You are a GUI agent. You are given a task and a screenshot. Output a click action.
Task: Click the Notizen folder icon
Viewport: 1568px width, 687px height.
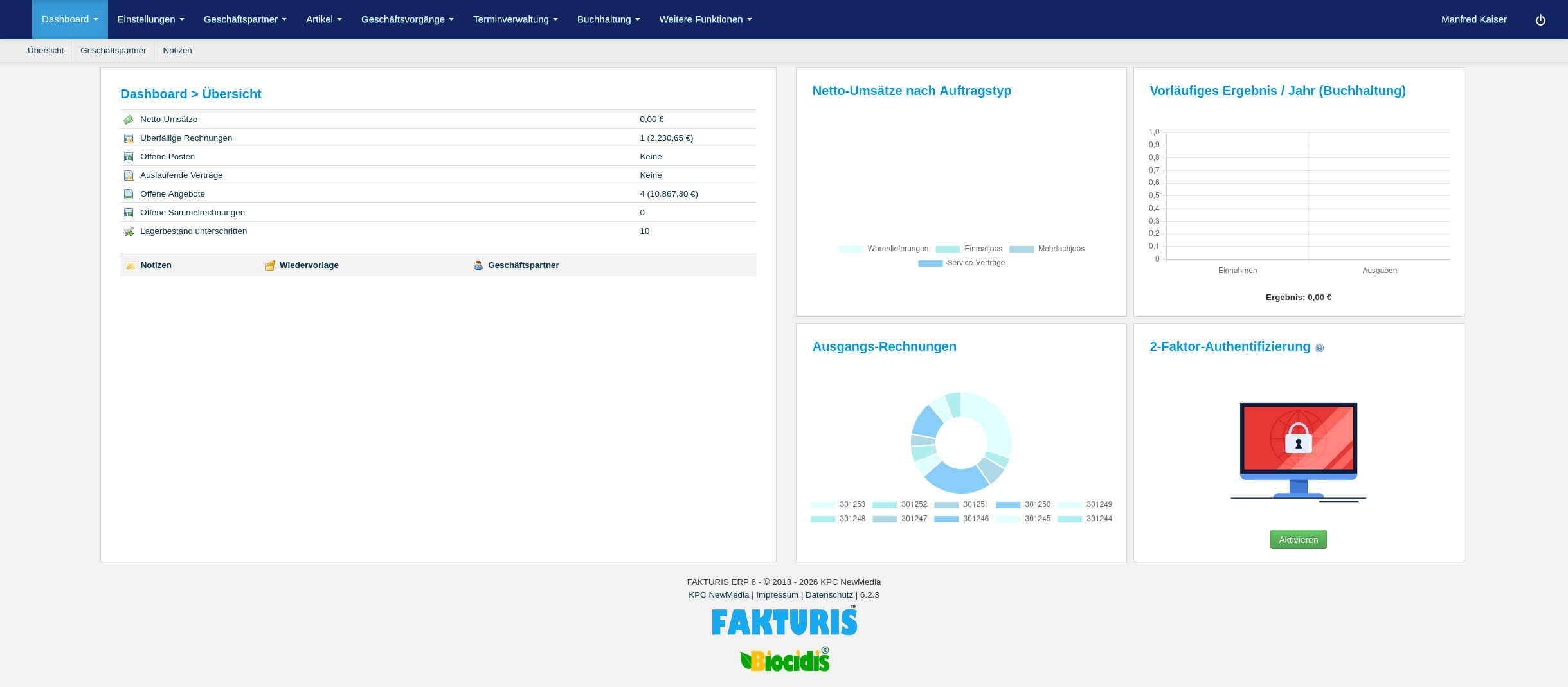pos(131,265)
